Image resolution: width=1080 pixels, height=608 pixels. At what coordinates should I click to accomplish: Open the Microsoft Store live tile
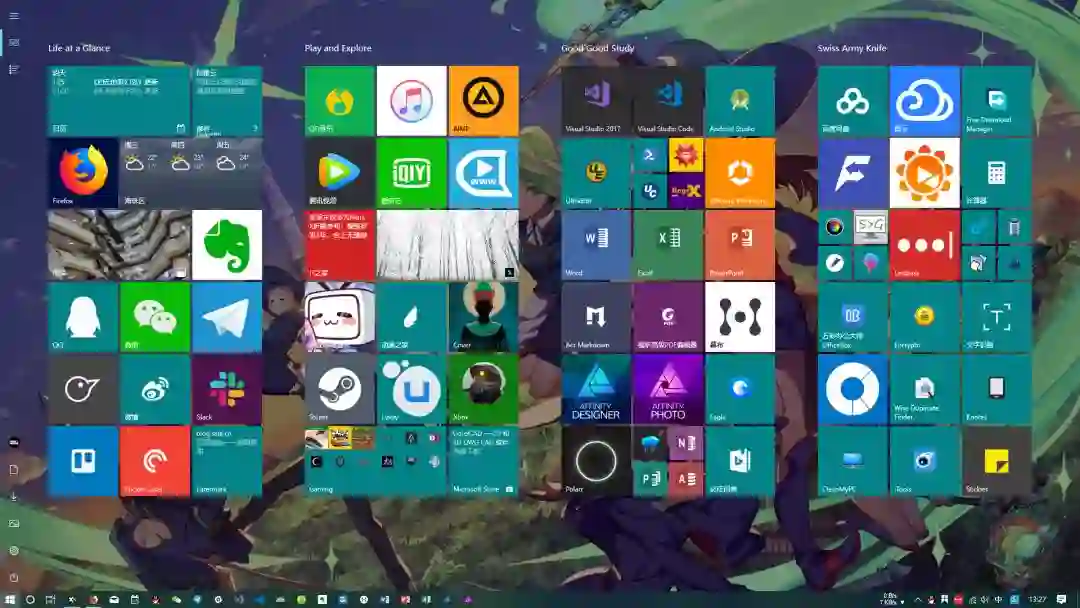tap(483, 461)
